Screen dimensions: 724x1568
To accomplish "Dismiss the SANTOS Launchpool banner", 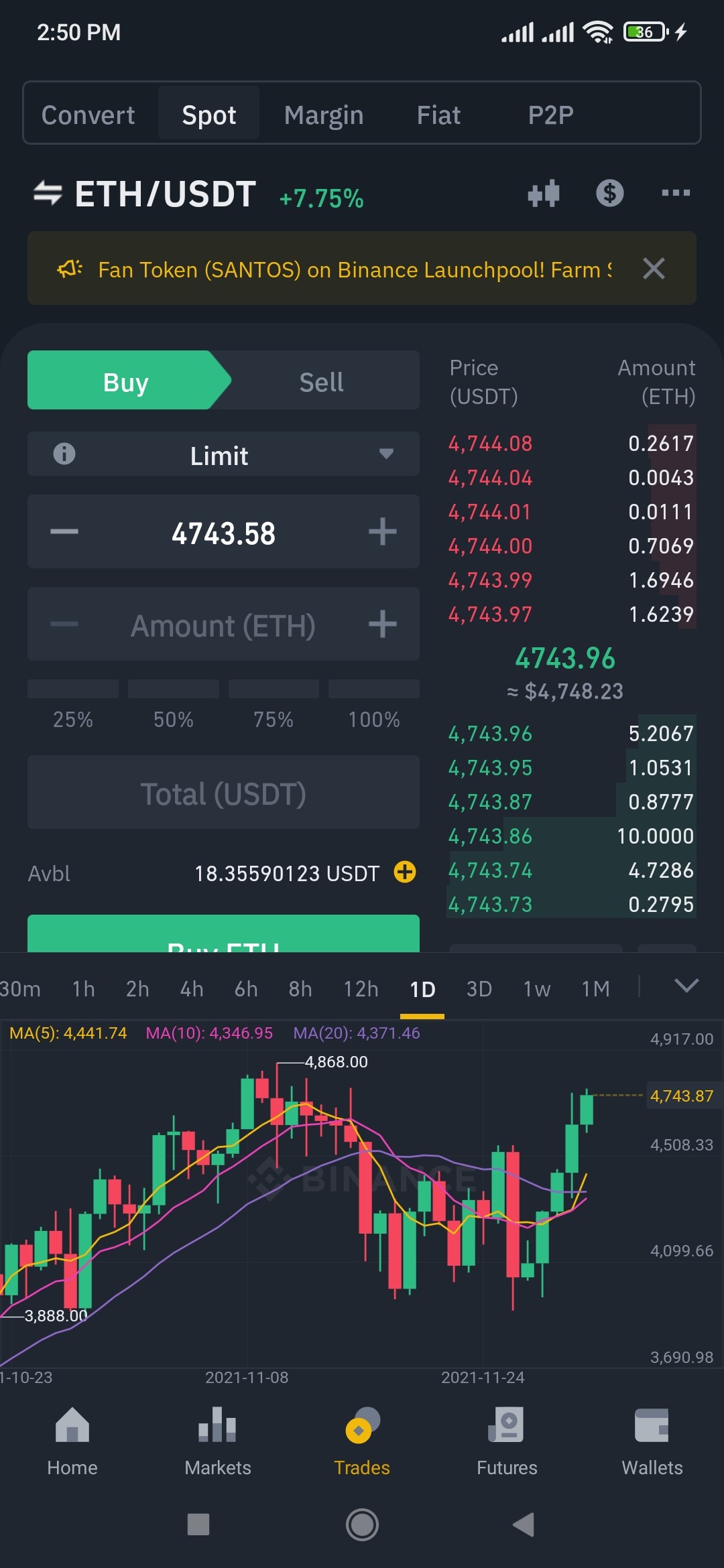I will [654, 269].
